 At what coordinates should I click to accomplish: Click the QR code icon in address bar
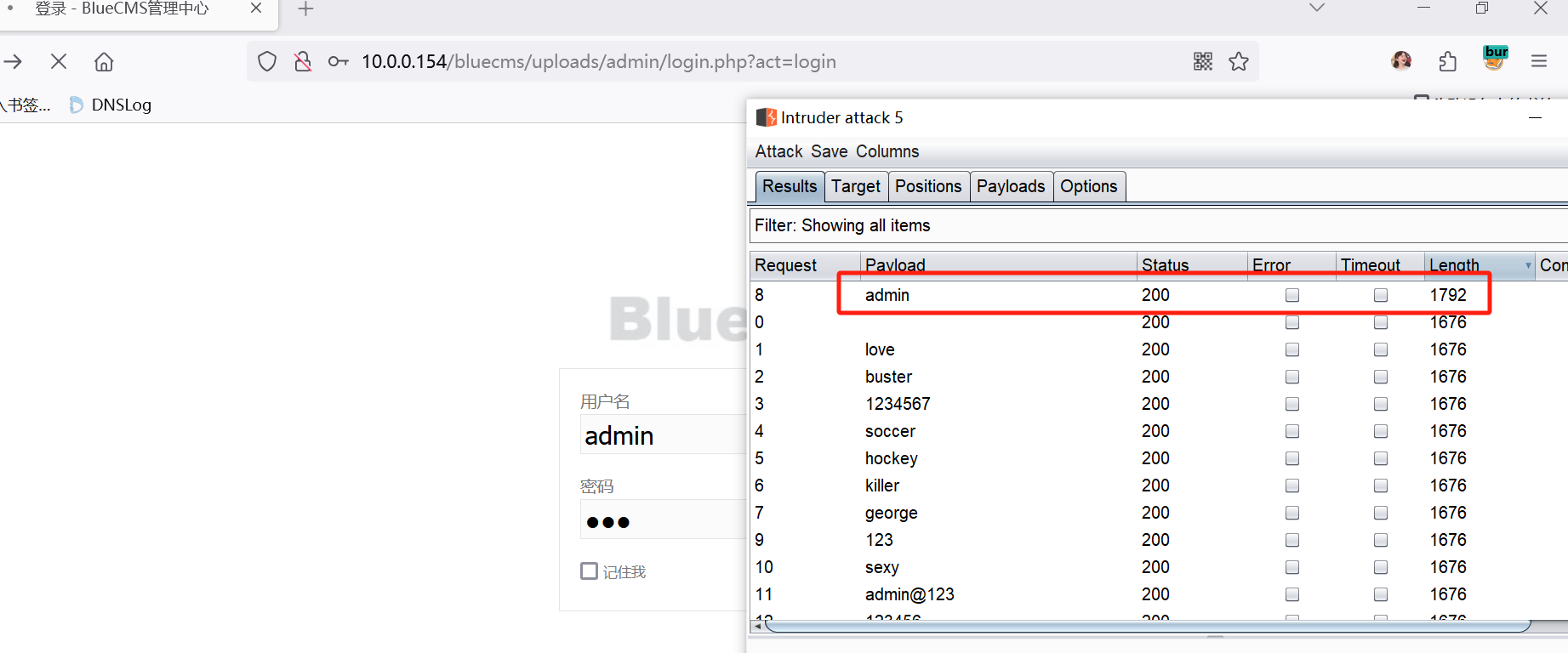tap(1203, 61)
